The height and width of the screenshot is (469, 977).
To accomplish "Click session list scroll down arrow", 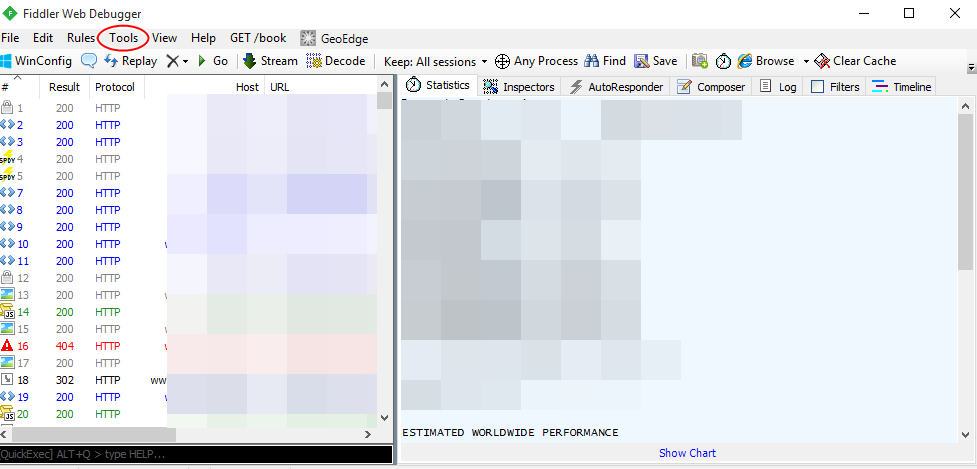I will tap(384, 418).
